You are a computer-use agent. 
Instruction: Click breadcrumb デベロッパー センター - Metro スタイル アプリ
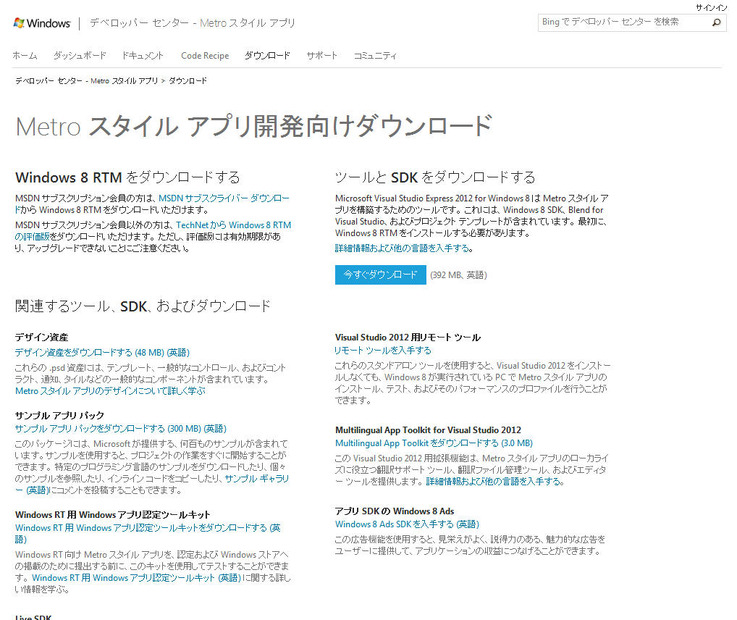86,81
